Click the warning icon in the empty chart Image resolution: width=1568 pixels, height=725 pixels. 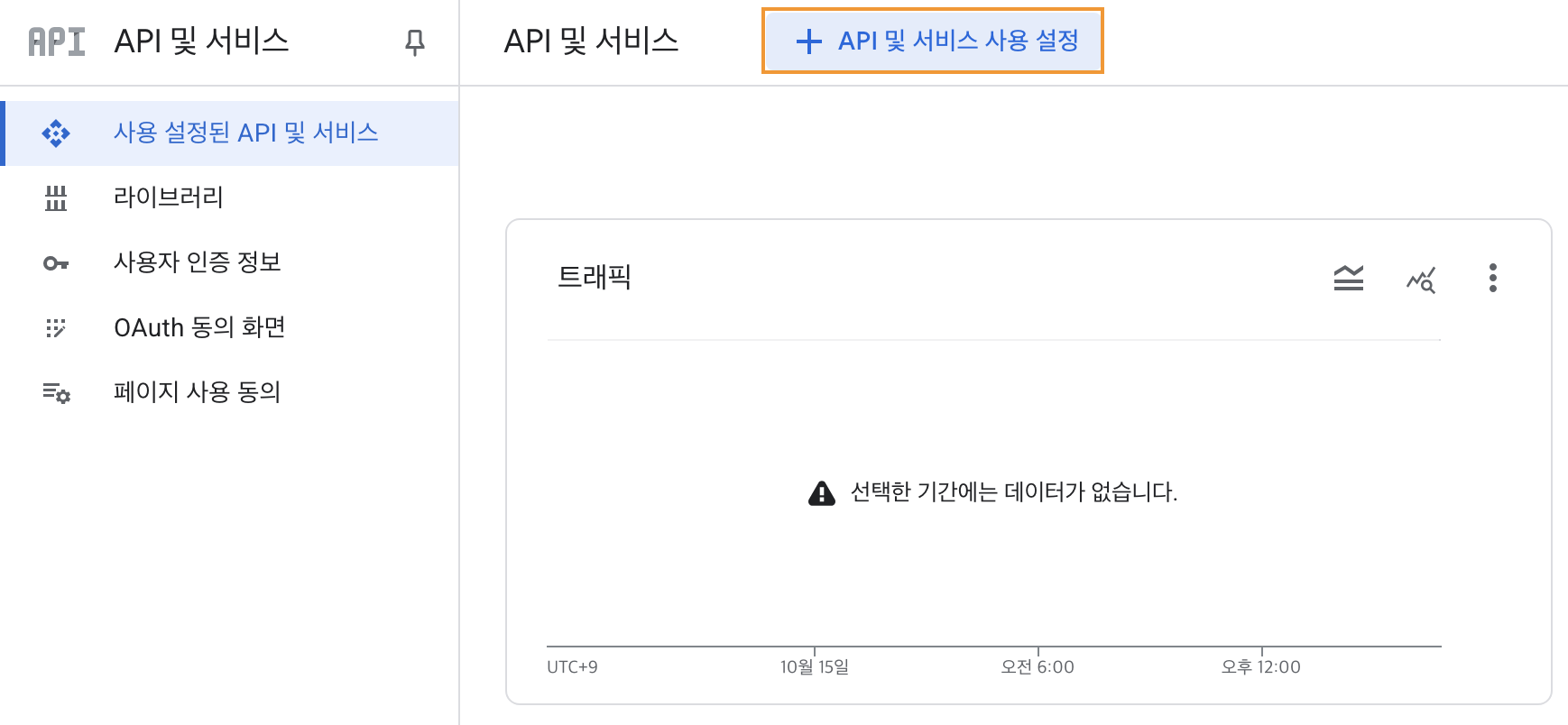[821, 493]
